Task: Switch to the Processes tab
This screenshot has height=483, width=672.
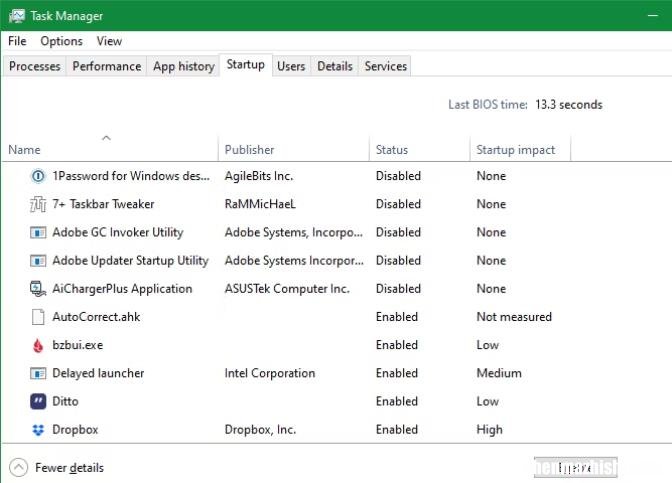Action: (35, 66)
